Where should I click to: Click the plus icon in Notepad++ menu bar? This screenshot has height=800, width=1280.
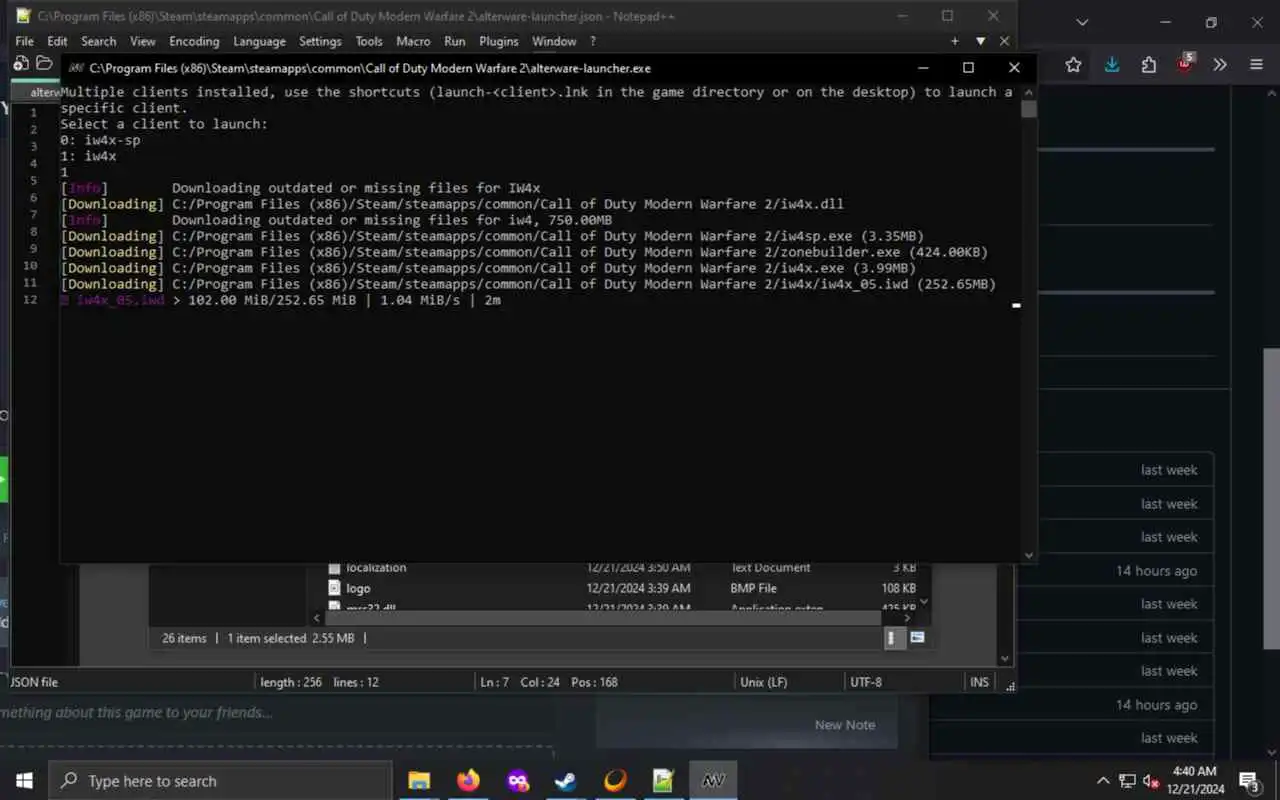955,41
